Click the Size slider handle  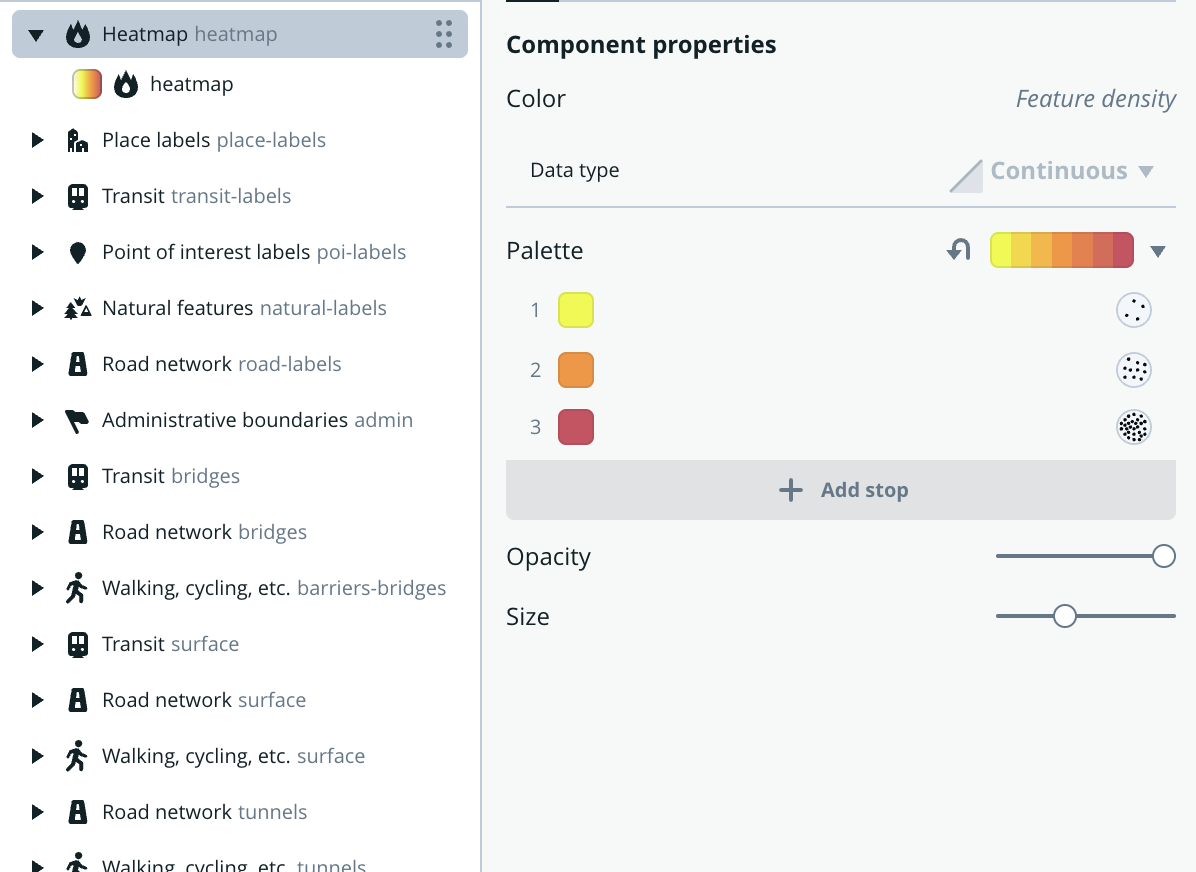(x=1063, y=616)
